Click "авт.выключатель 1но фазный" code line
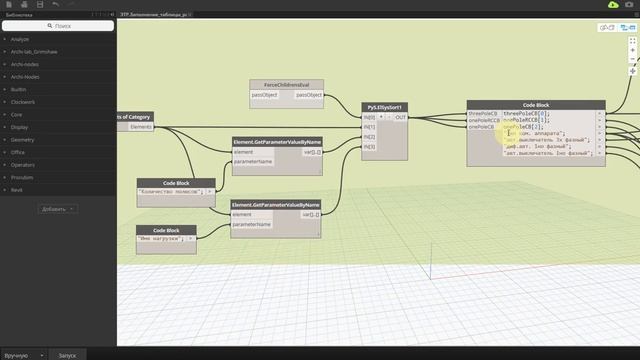Screen dimensions: 640x360 click(548, 153)
